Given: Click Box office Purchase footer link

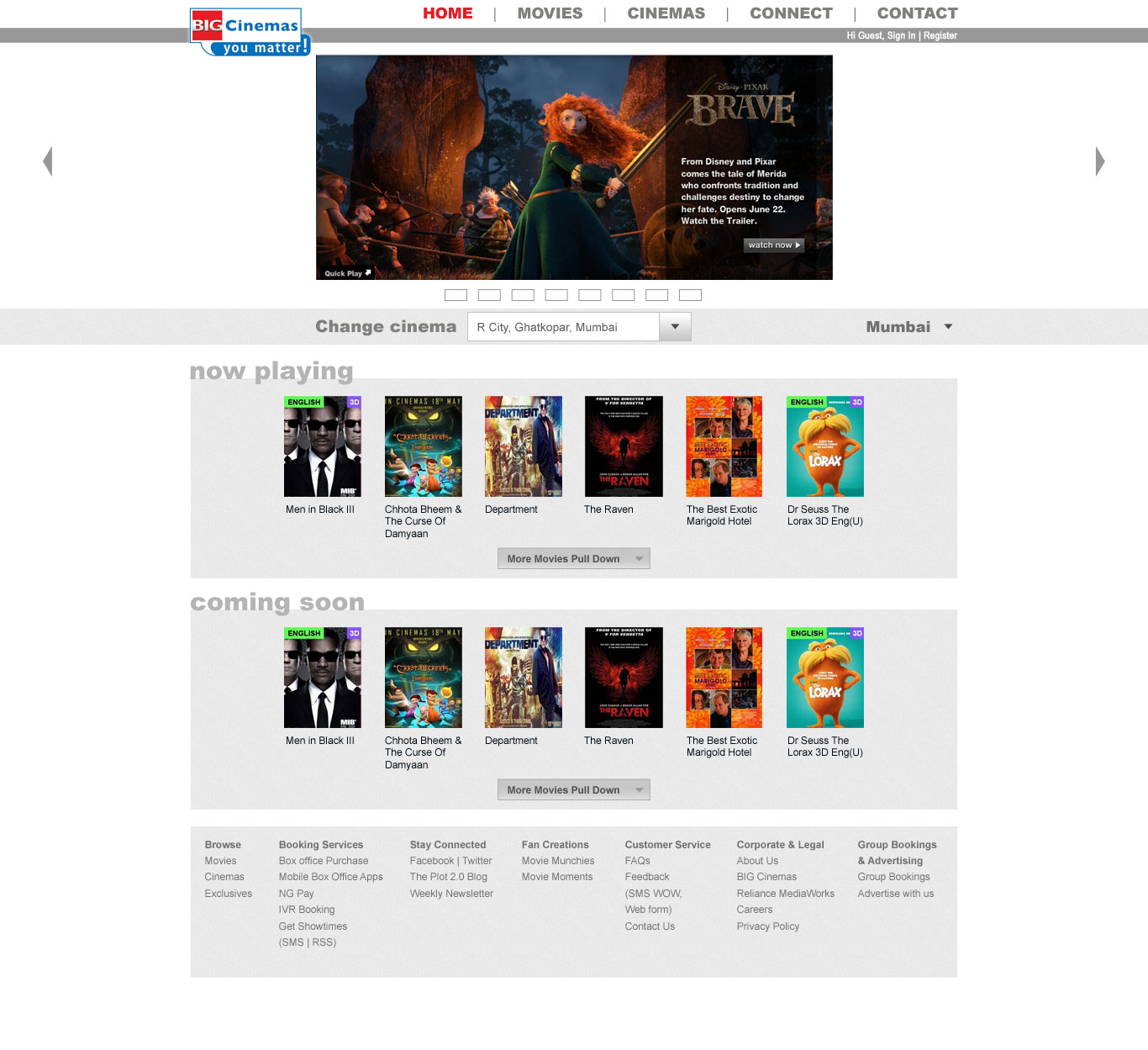Looking at the screenshot, I should [x=324, y=861].
